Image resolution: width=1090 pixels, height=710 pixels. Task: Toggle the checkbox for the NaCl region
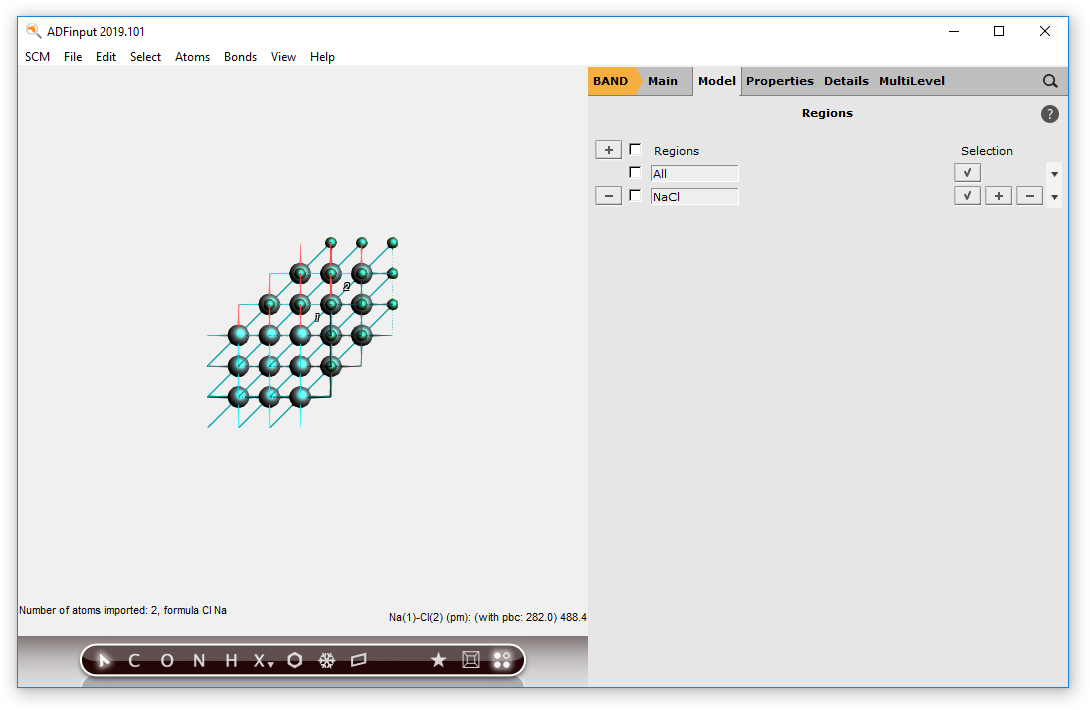(x=635, y=196)
